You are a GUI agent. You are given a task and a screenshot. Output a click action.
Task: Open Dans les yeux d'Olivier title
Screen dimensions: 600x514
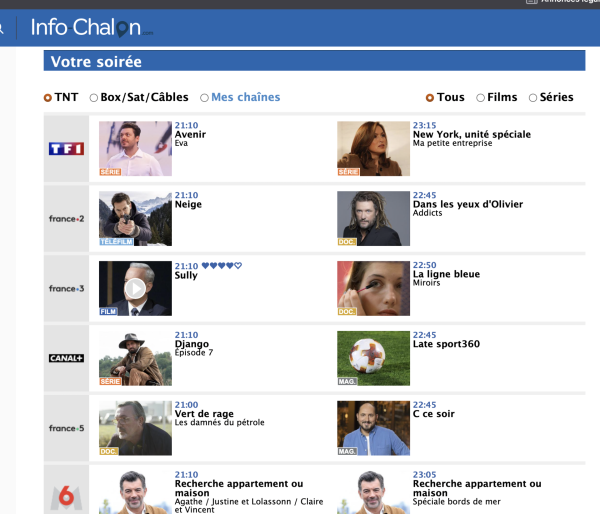468,204
